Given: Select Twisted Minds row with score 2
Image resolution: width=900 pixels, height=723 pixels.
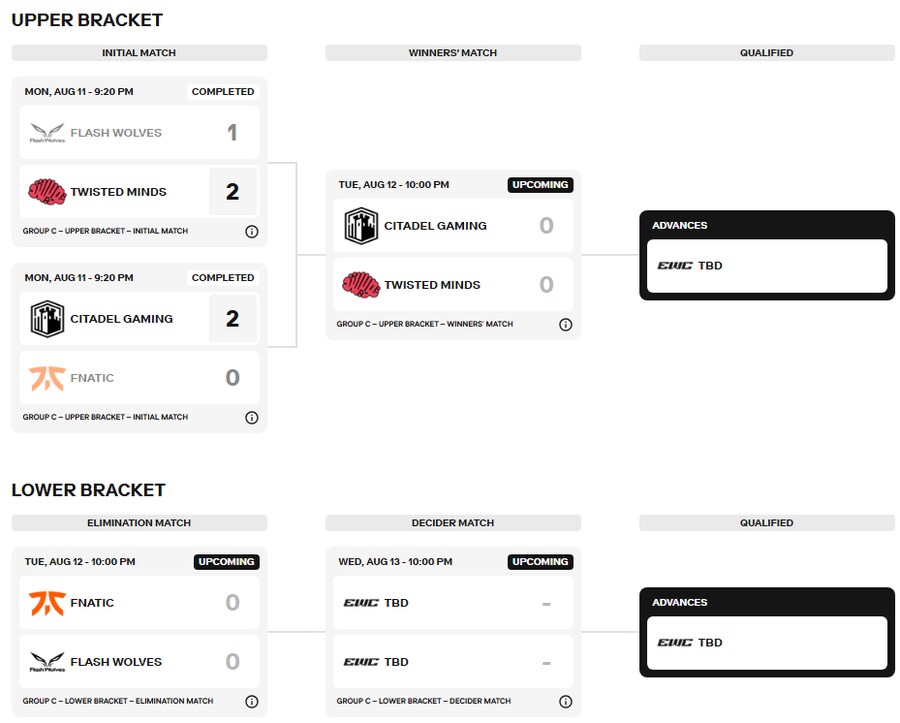Looking at the screenshot, I should click(139, 192).
